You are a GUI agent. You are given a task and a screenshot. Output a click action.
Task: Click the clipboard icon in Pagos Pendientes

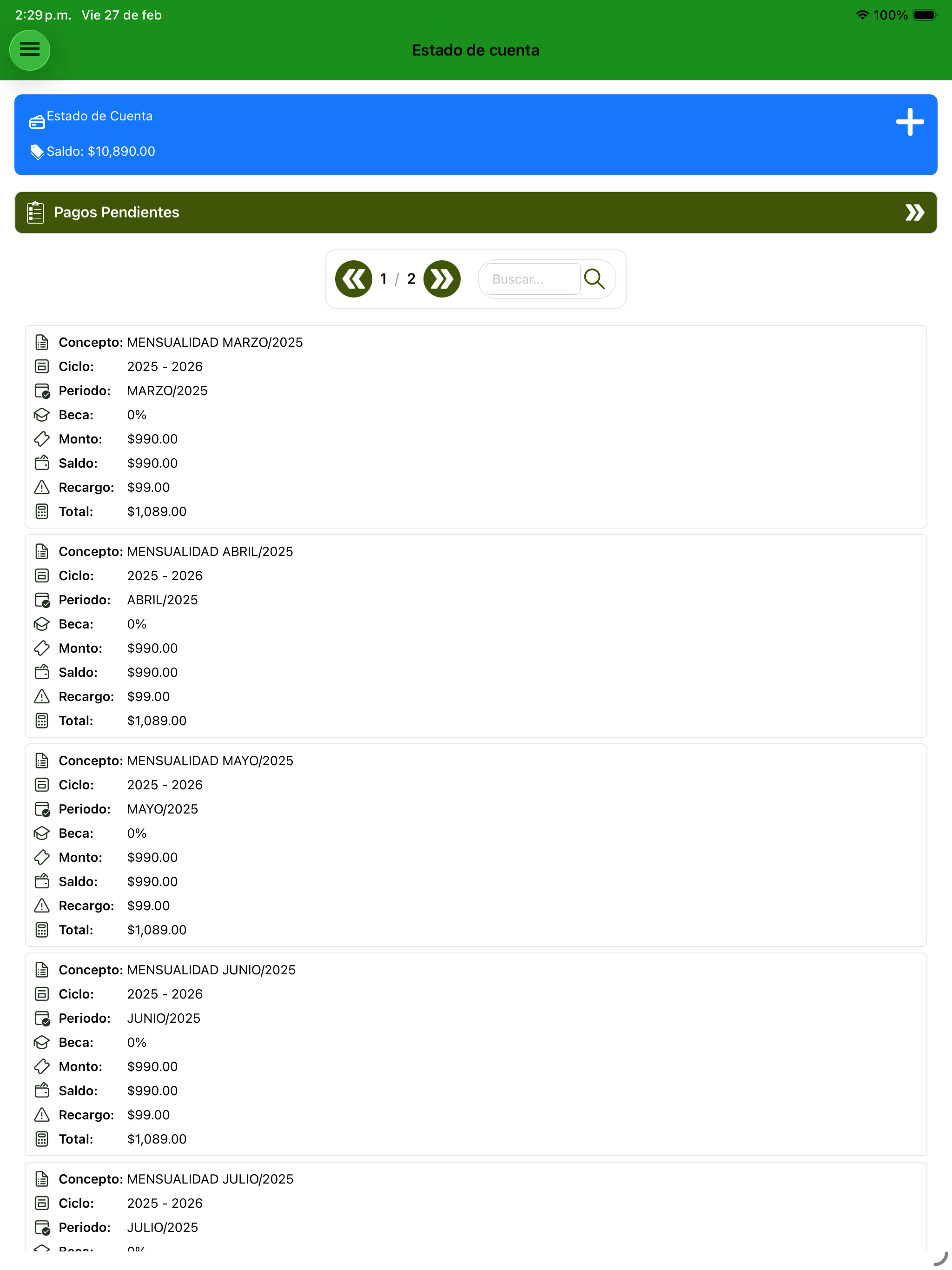pos(36,212)
